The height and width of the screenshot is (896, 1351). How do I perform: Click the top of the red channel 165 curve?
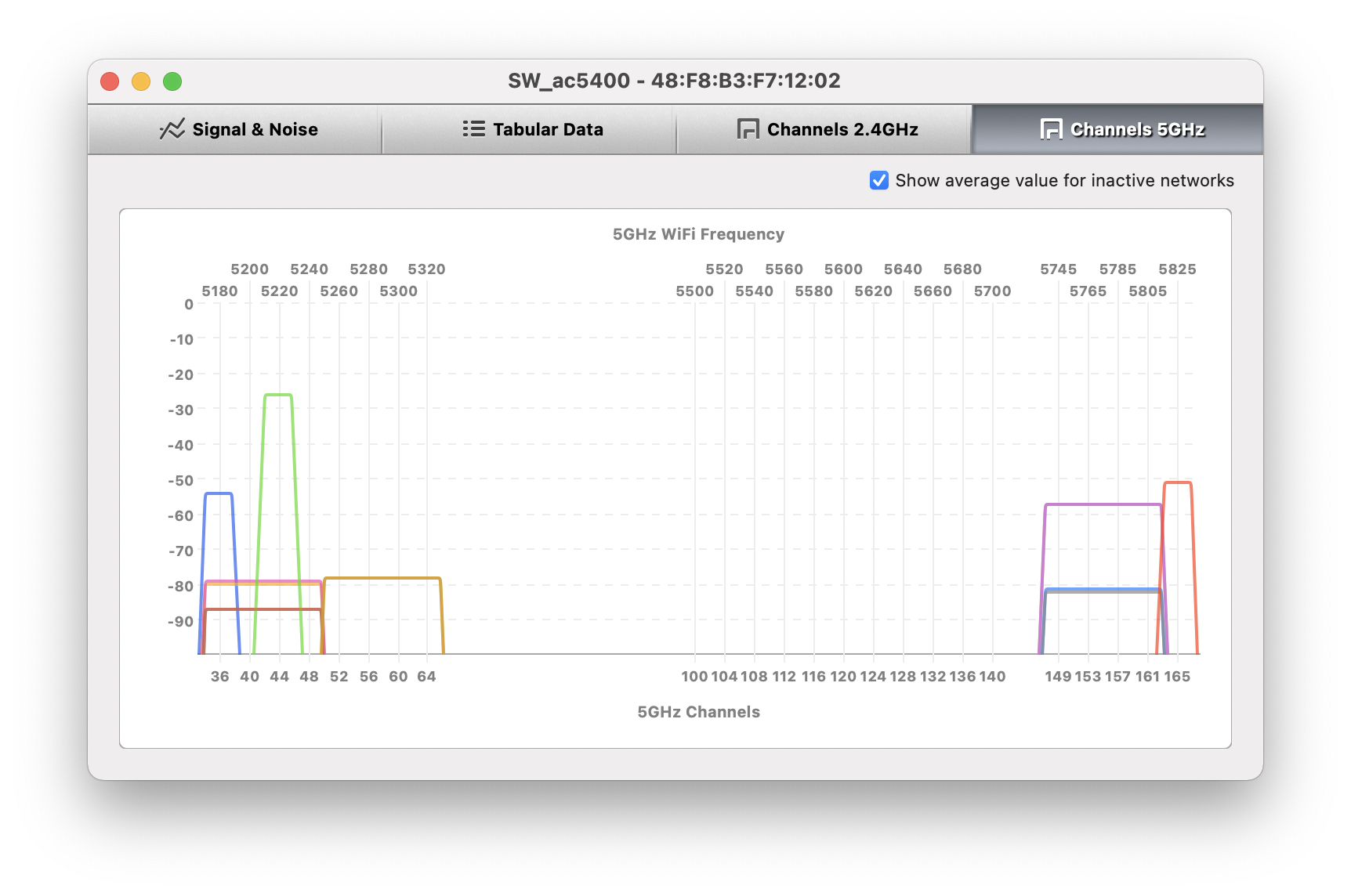(x=1177, y=482)
